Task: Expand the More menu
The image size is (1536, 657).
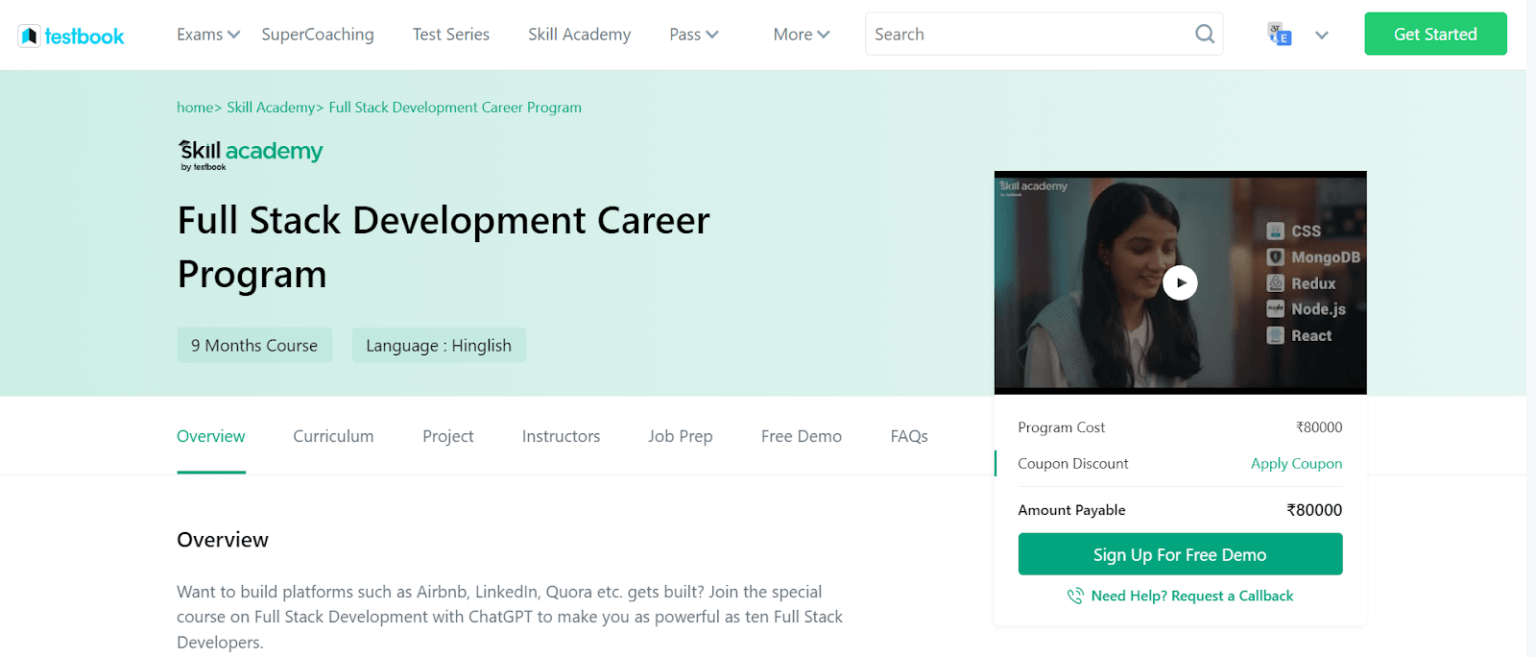Action: (800, 34)
